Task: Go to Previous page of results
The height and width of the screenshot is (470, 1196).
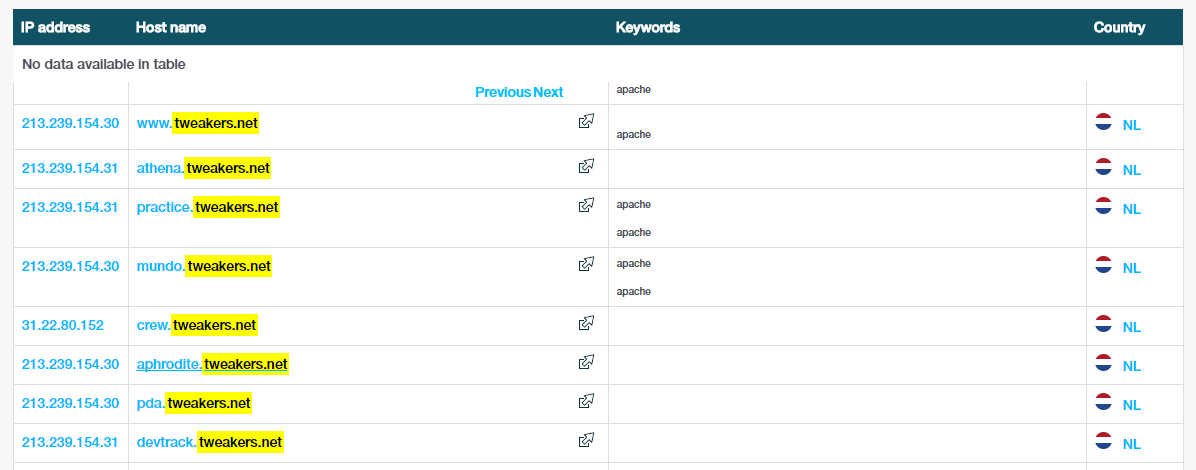Action: 503,92
